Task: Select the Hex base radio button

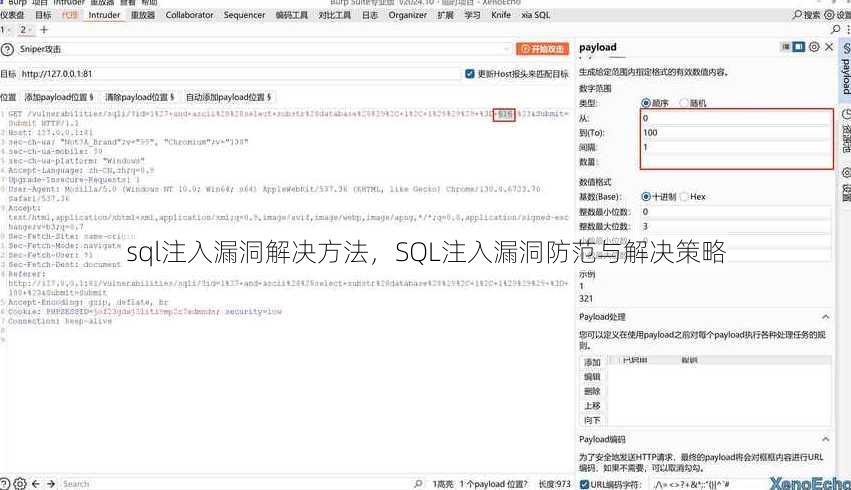Action: click(684, 196)
